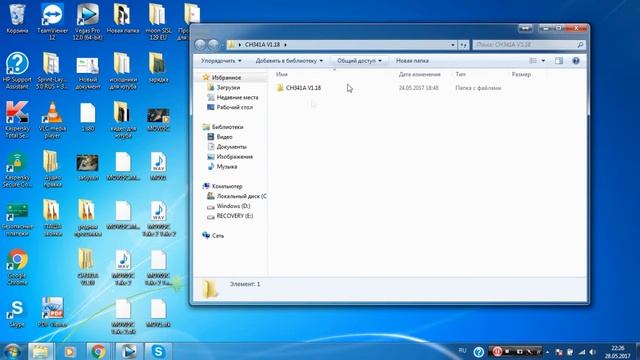Open Chrome from the taskbar
640x360 pixels.
98,351
